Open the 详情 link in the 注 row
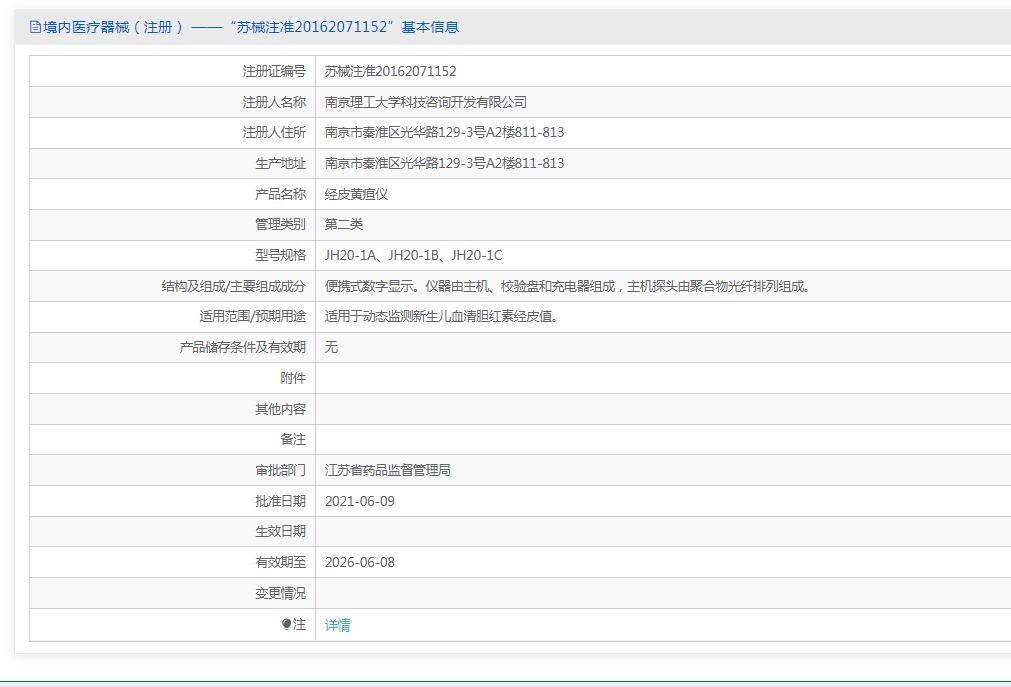 337,624
